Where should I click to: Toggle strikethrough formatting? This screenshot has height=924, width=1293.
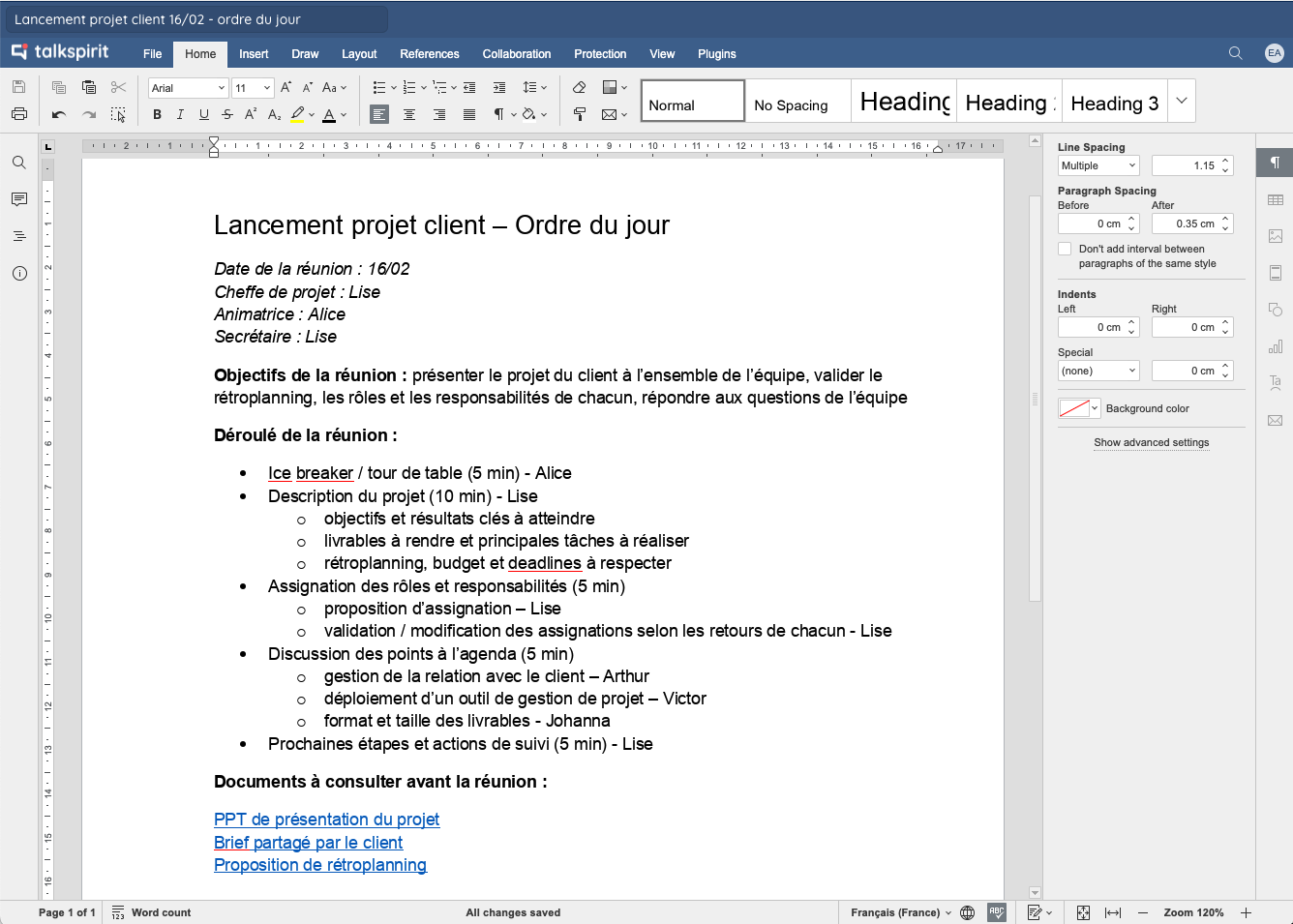pyautogui.click(x=226, y=114)
